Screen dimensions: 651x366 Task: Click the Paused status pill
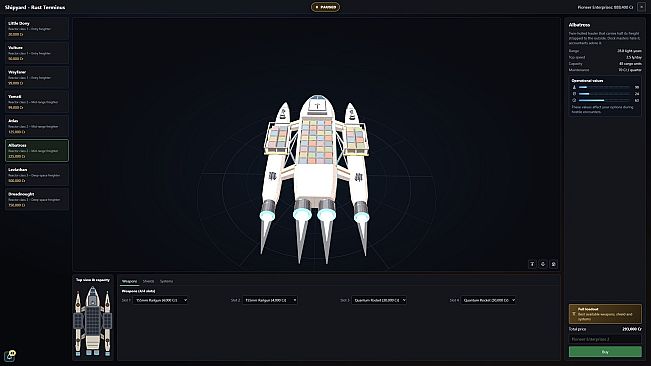(x=326, y=7)
